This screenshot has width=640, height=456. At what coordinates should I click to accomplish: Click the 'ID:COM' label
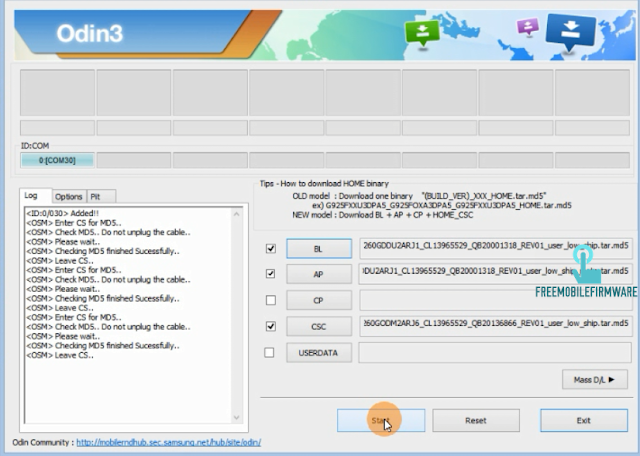tap(35, 146)
